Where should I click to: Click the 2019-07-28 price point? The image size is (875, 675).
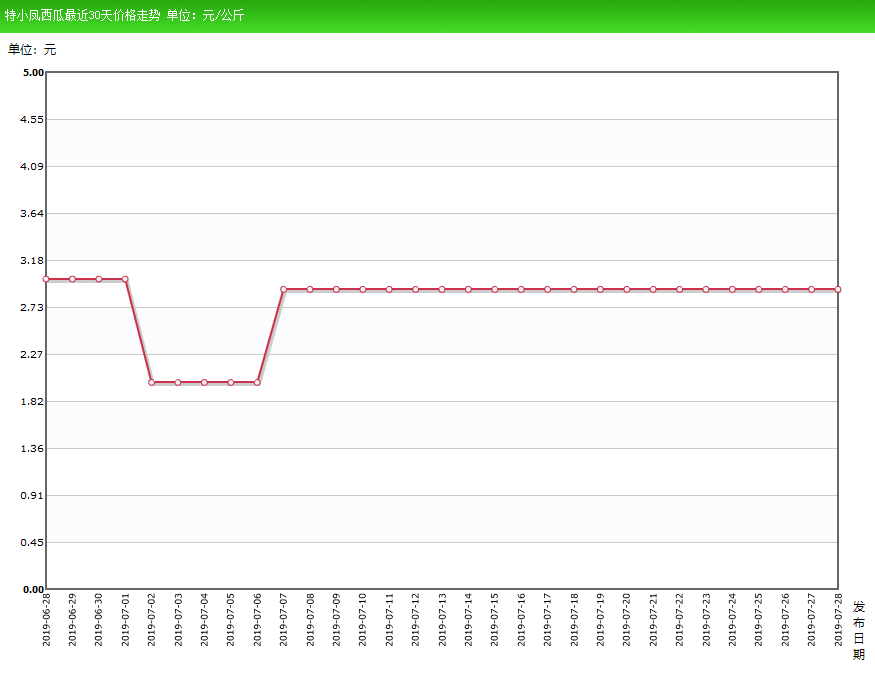click(x=838, y=290)
